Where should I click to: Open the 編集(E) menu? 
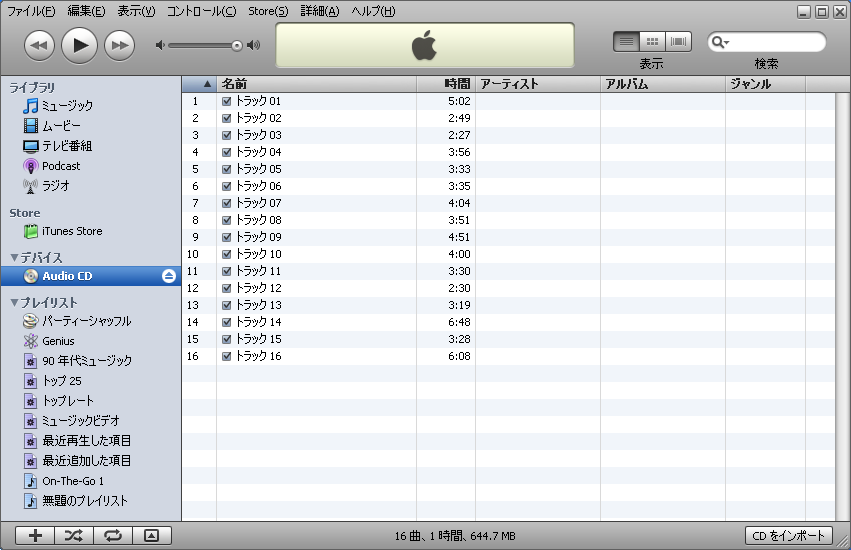coord(86,11)
